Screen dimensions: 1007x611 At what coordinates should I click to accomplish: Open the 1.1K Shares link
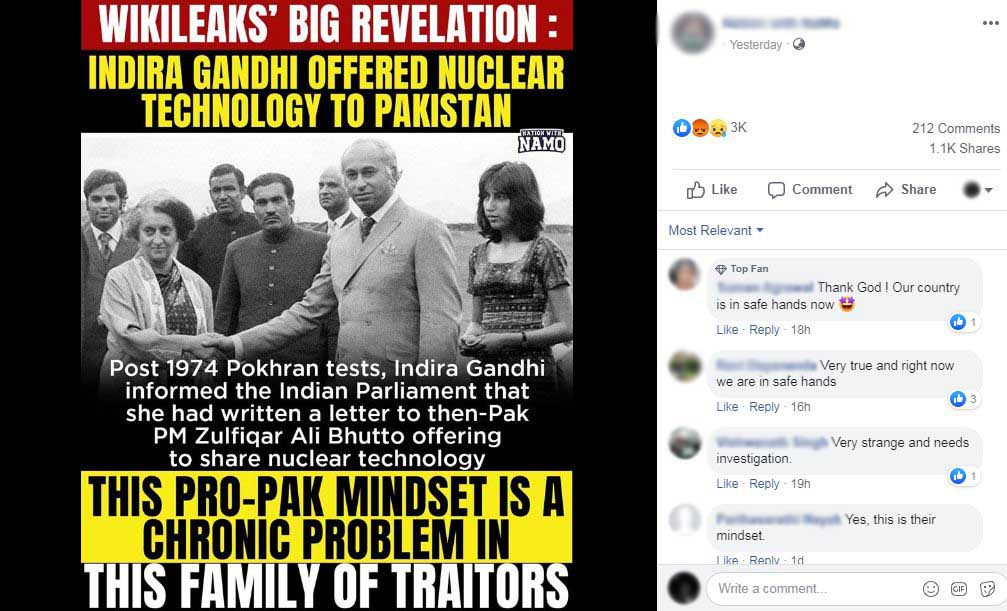[964, 148]
